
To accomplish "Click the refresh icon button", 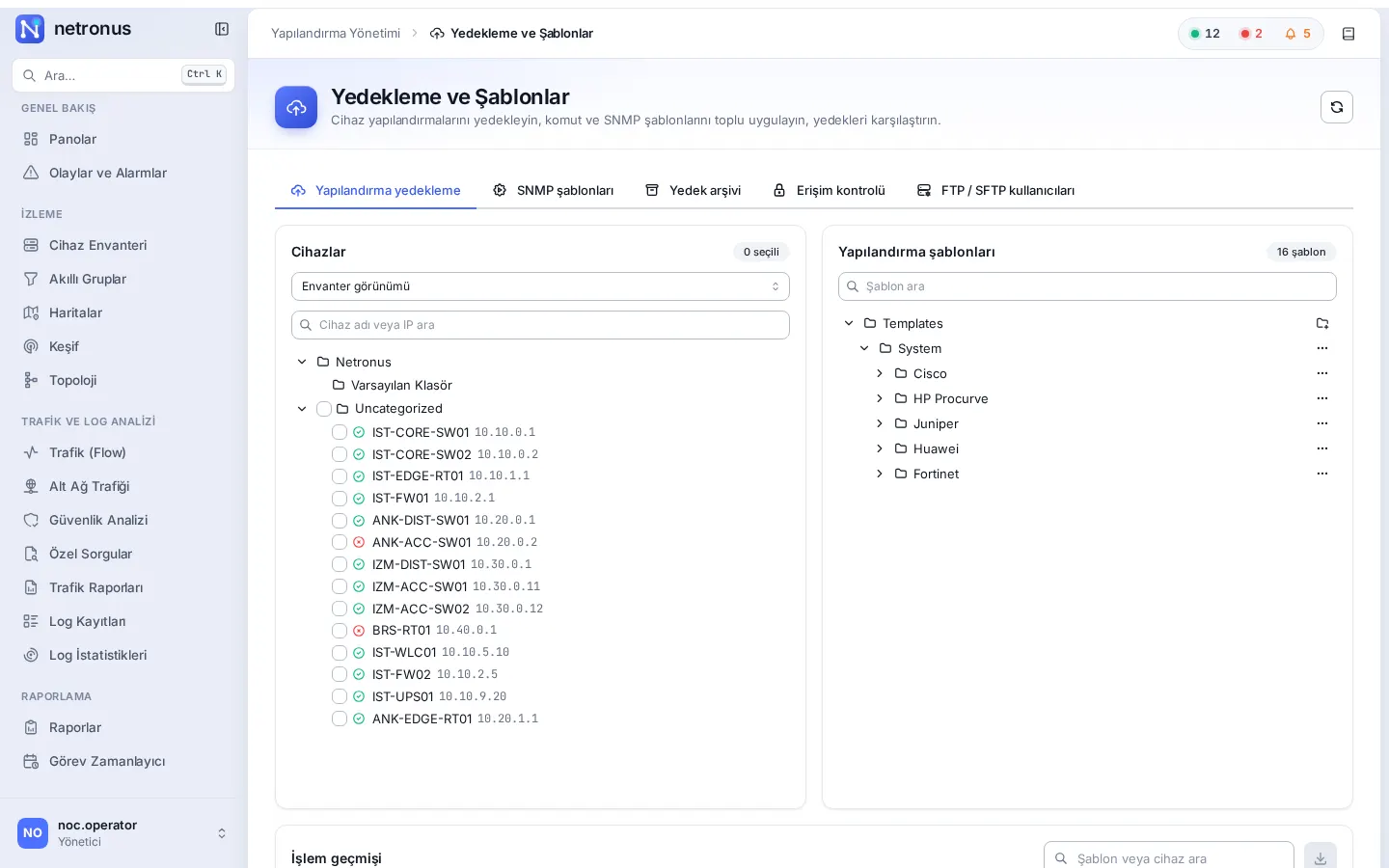I will (1337, 107).
